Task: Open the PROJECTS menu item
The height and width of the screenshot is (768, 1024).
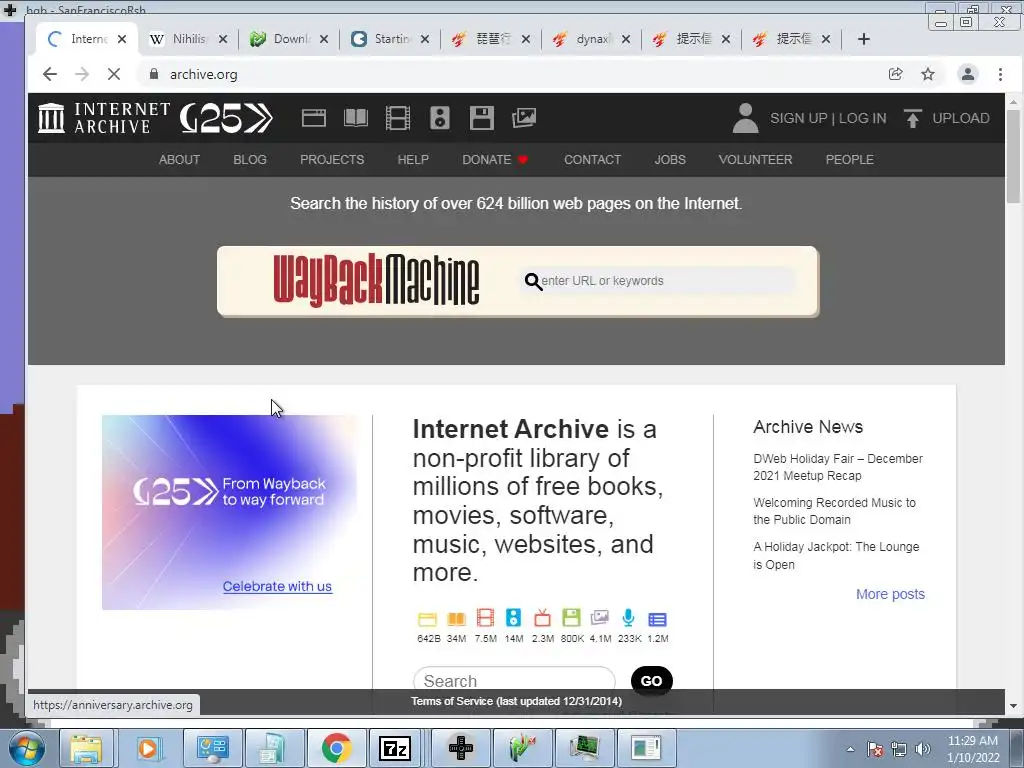Action: (332, 160)
